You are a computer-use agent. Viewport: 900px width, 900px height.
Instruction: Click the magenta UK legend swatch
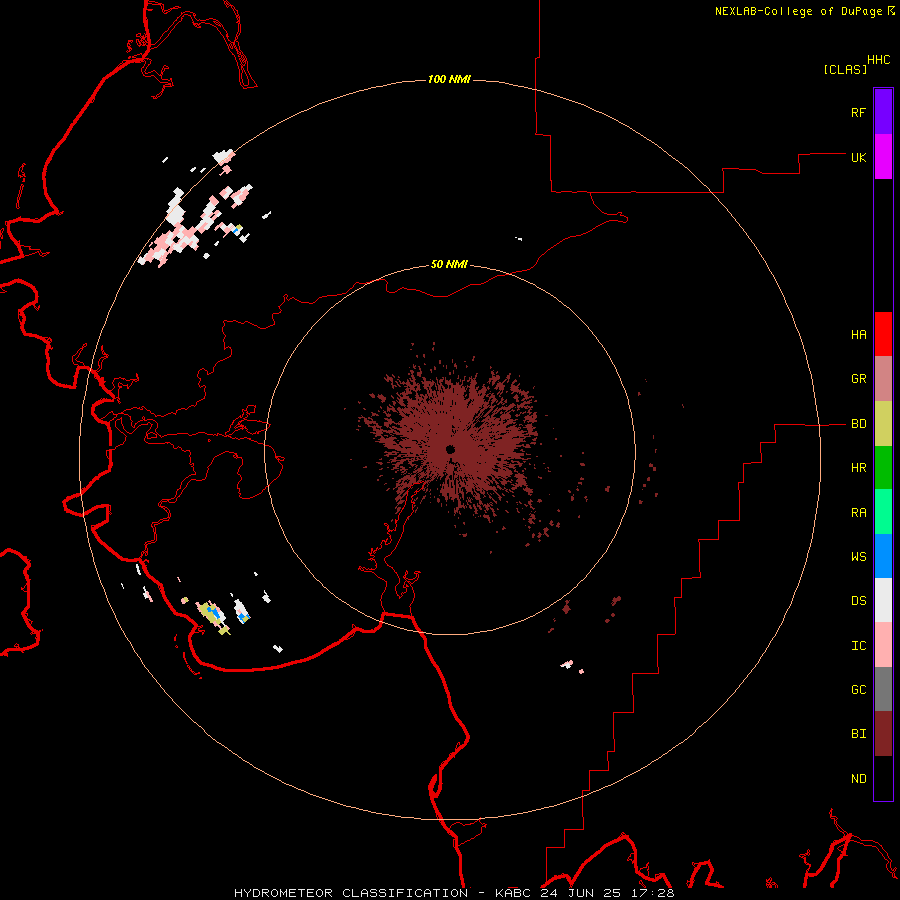pos(883,157)
